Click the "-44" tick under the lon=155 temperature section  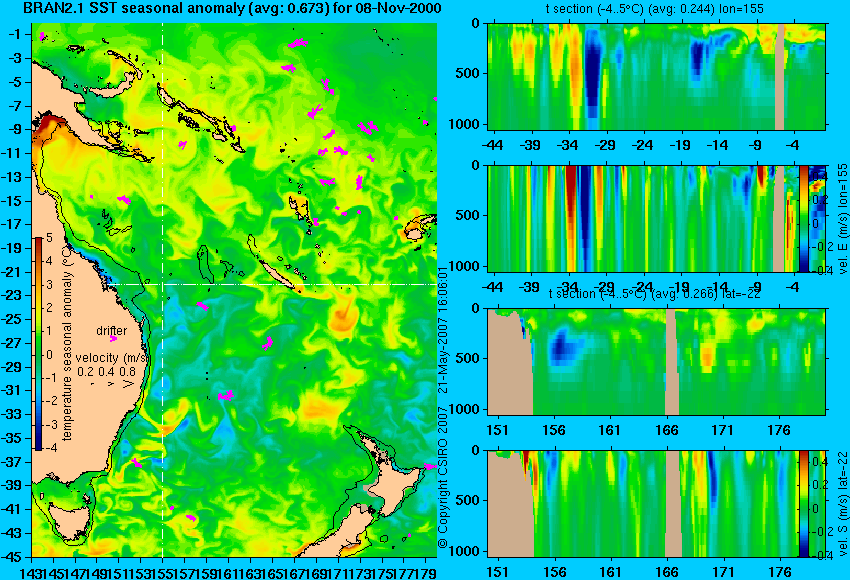click(492, 146)
